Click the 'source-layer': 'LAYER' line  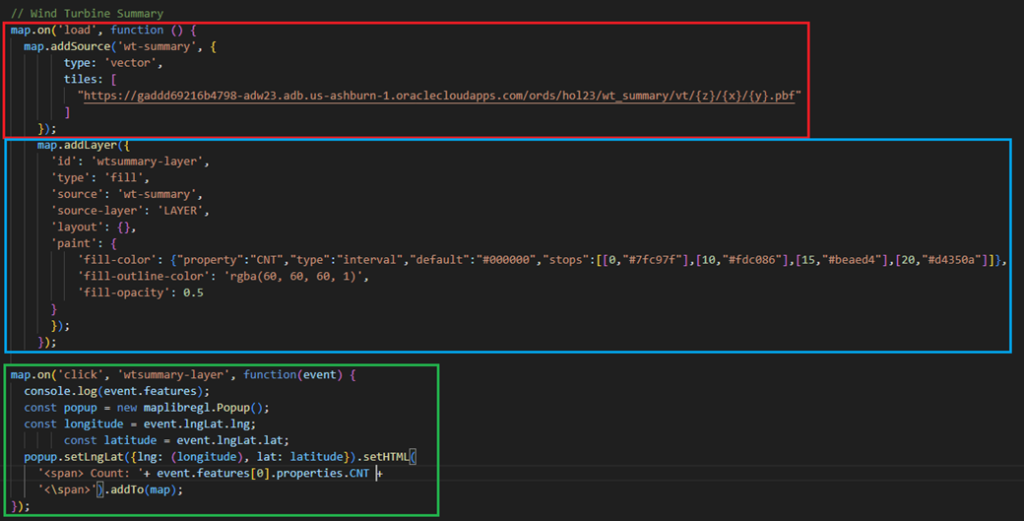pyautogui.click(x=130, y=210)
